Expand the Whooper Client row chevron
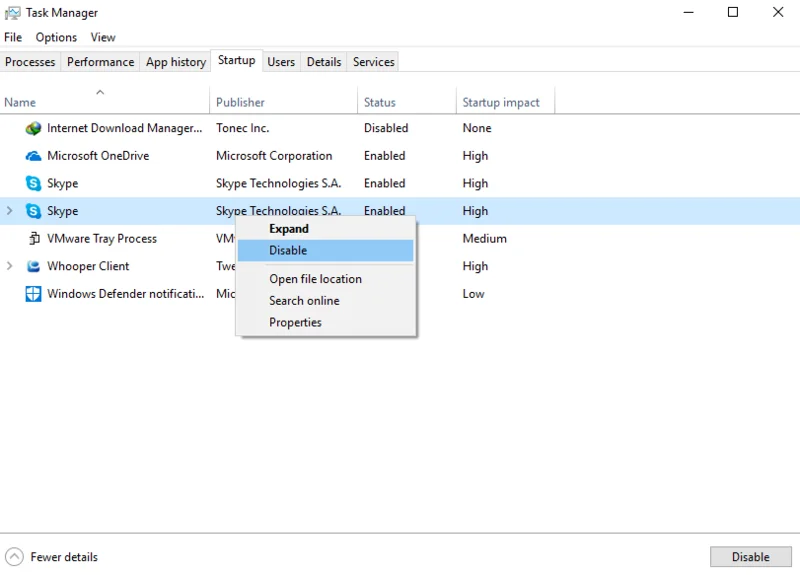The height and width of the screenshot is (575, 800). point(9,266)
